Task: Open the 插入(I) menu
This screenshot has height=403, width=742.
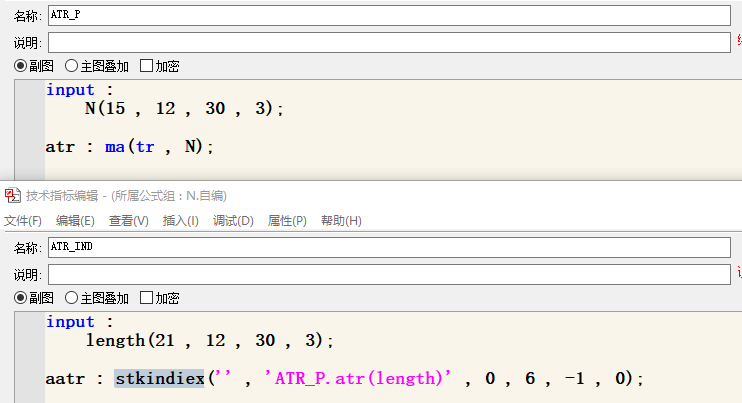Action: 180,221
